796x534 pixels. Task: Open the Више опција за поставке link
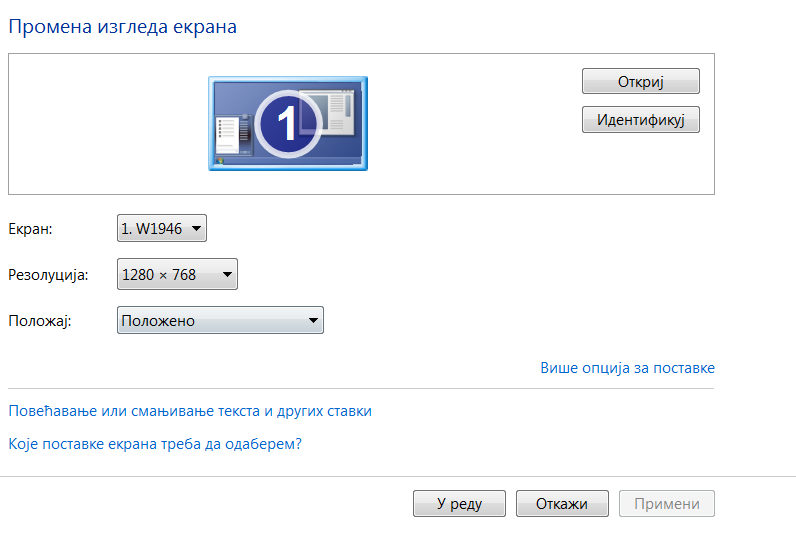pyautogui.click(x=627, y=368)
